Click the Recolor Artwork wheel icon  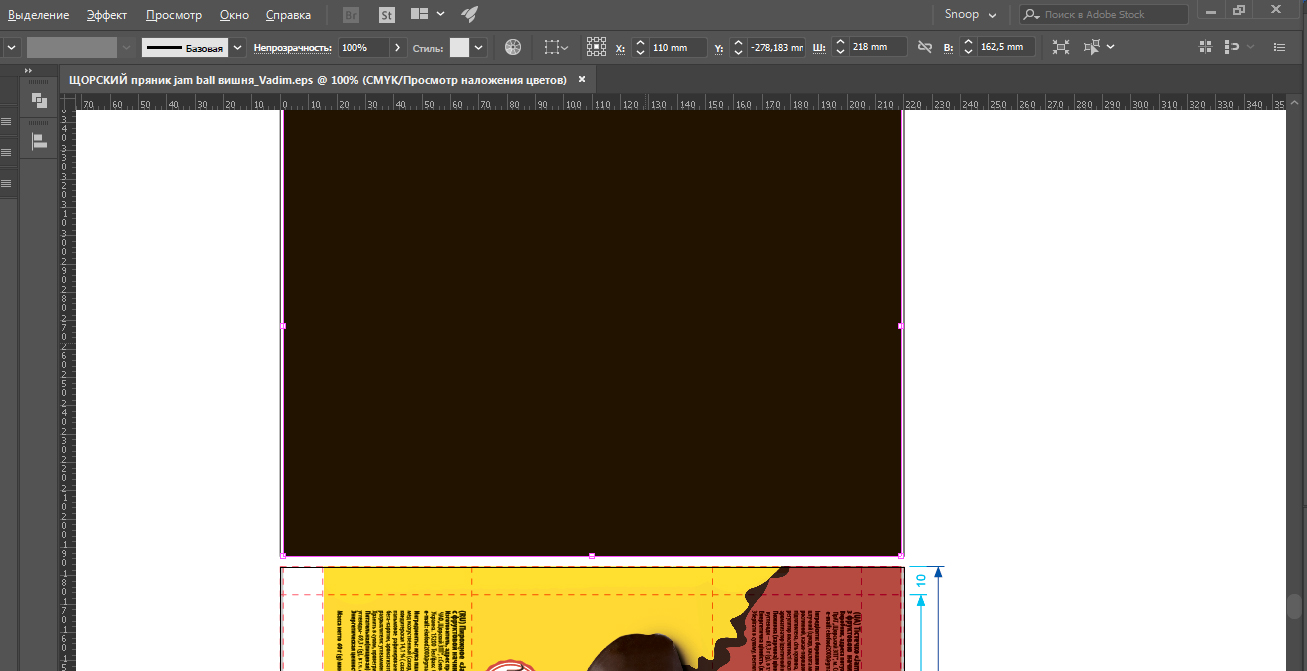click(513, 47)
